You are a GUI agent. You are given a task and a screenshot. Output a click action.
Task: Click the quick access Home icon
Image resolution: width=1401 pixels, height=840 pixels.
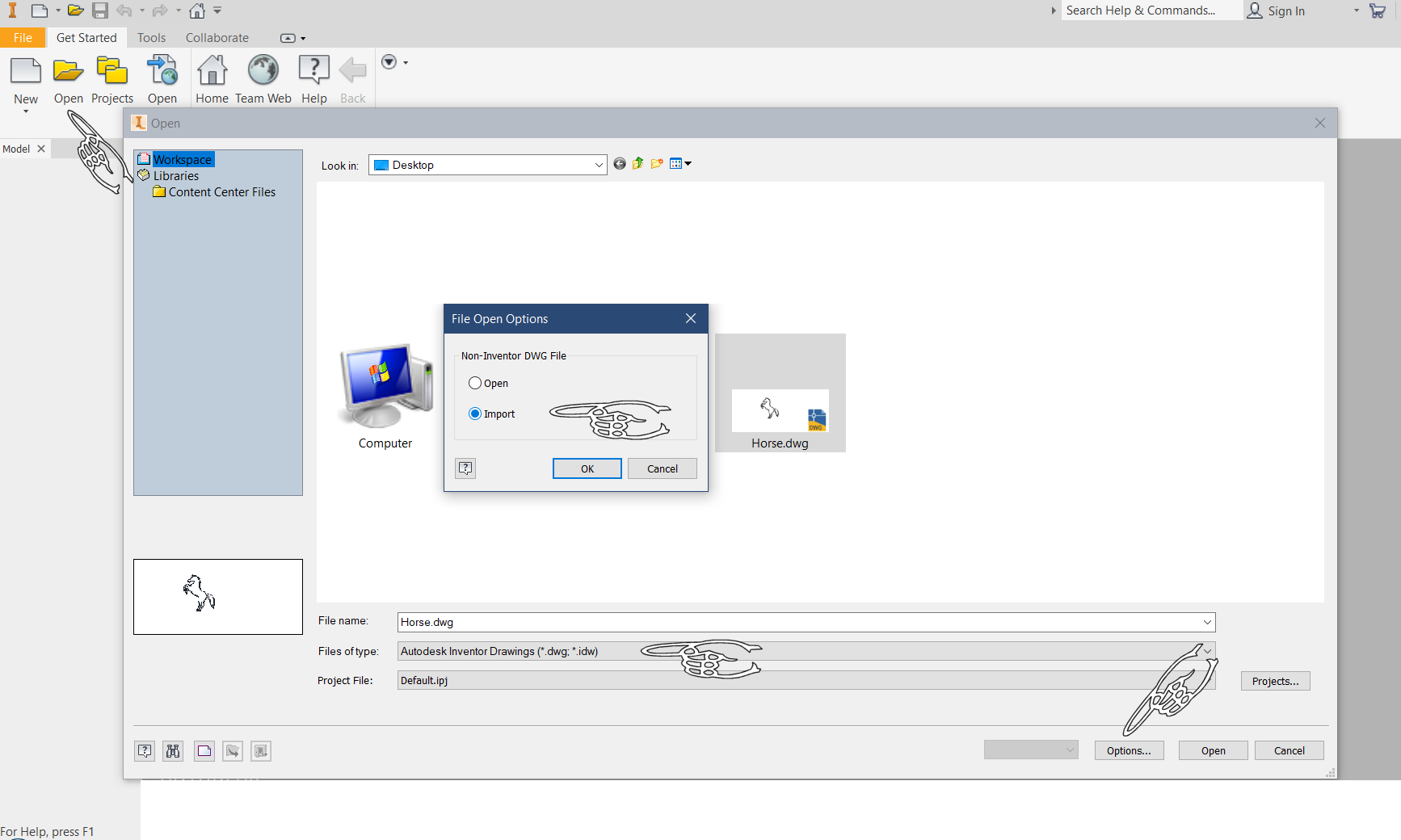point(197,10)
